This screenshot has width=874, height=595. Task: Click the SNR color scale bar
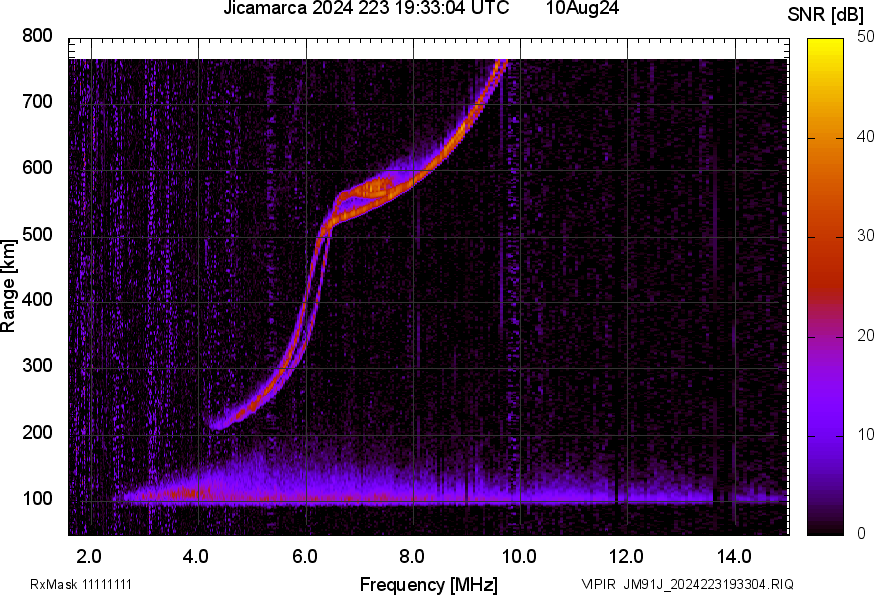coord(826,287)
